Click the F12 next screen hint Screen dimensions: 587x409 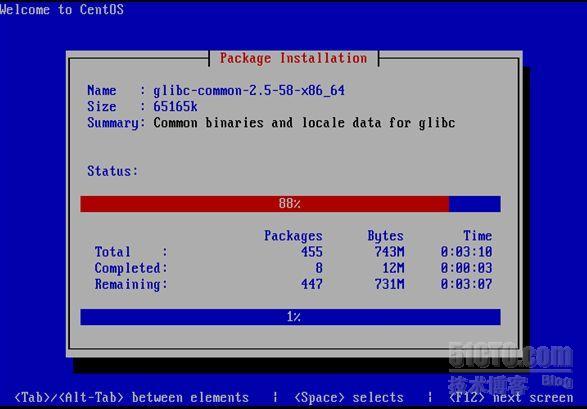[x=511, y=397]
